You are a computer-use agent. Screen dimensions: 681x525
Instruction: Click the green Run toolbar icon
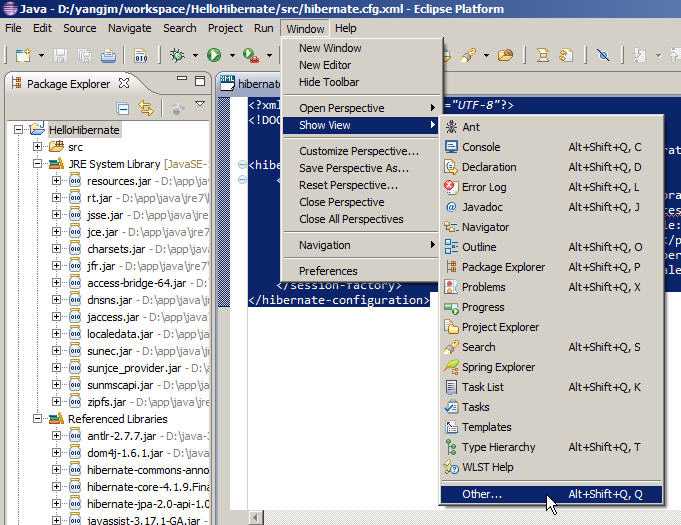click(214, 56)
